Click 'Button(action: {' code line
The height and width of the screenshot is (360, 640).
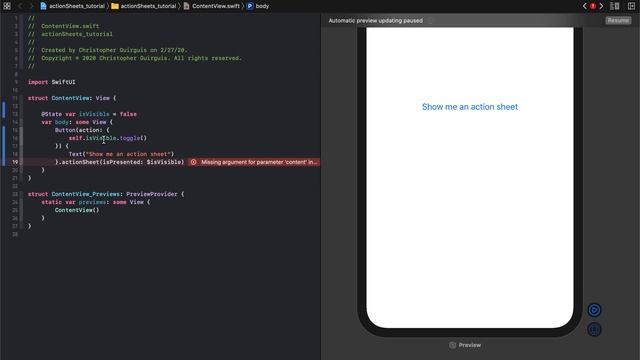pos(82,130)
